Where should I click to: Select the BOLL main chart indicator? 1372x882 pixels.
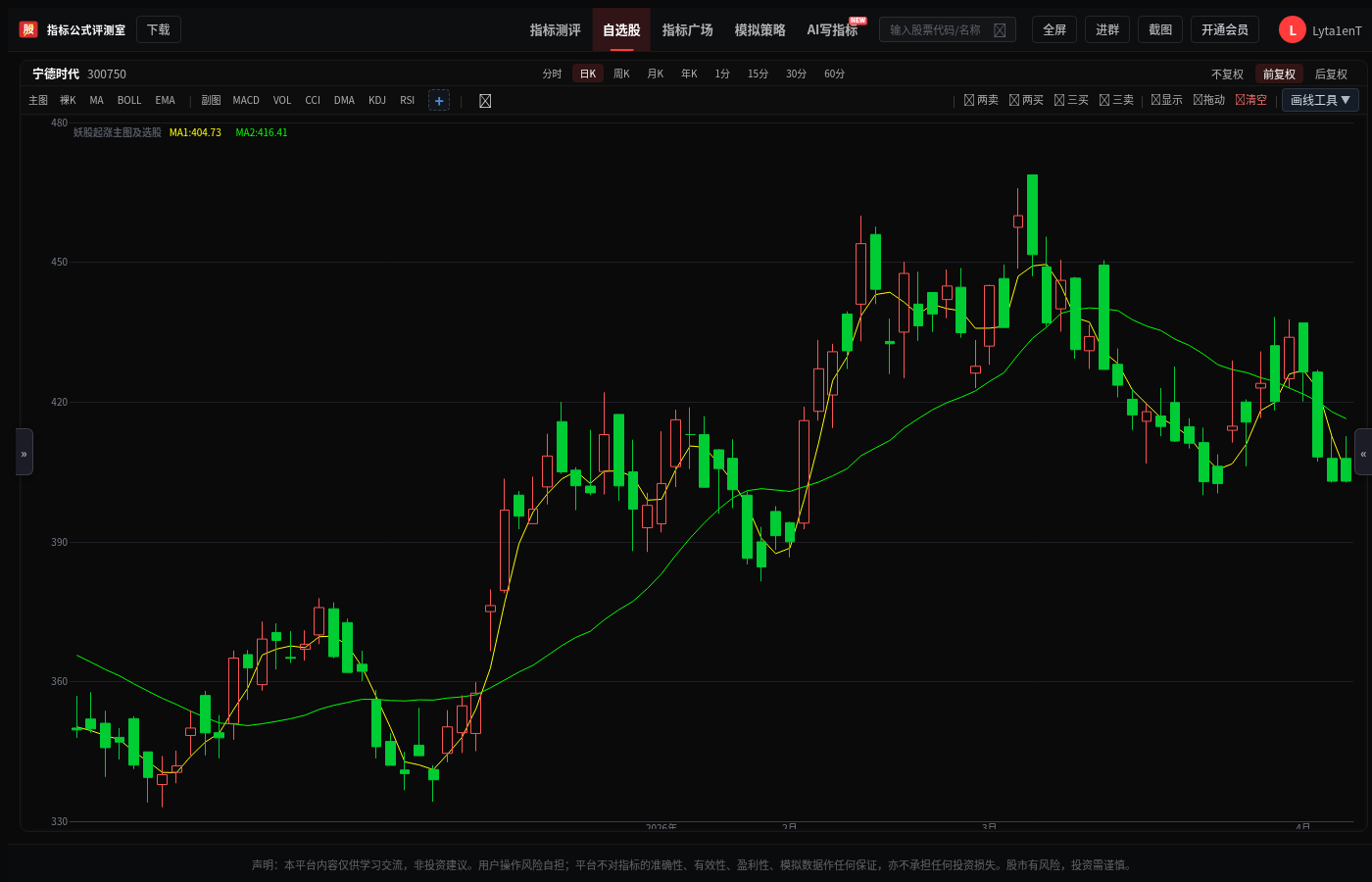point(129,101)
